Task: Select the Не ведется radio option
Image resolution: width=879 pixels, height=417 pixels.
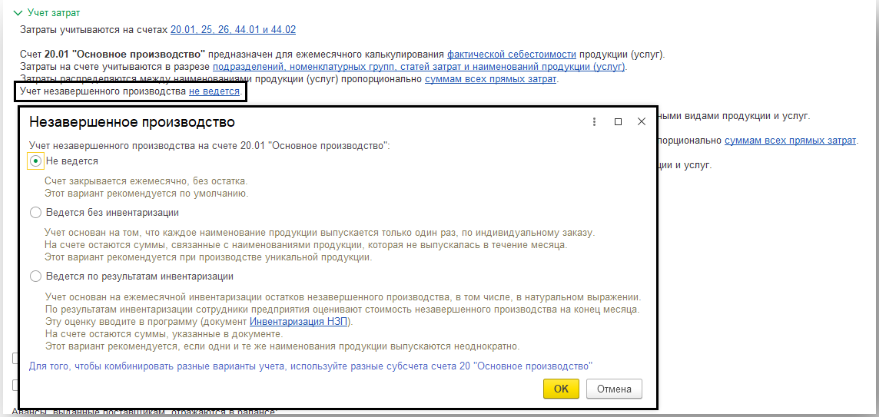Action: 36,160
